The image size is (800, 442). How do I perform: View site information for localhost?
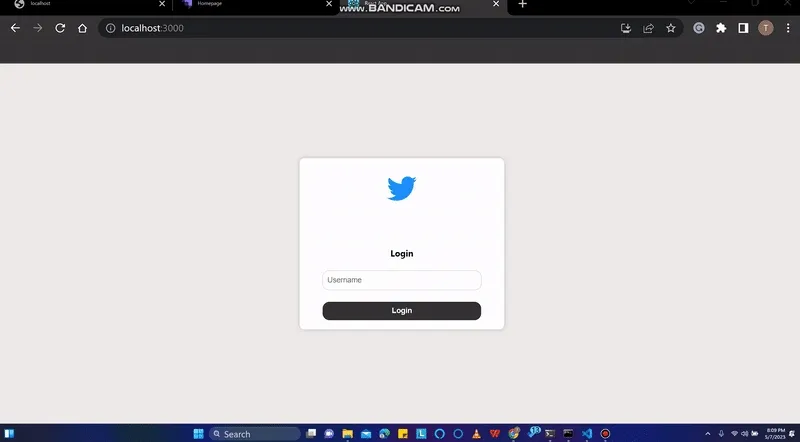[x=110, y=28]
